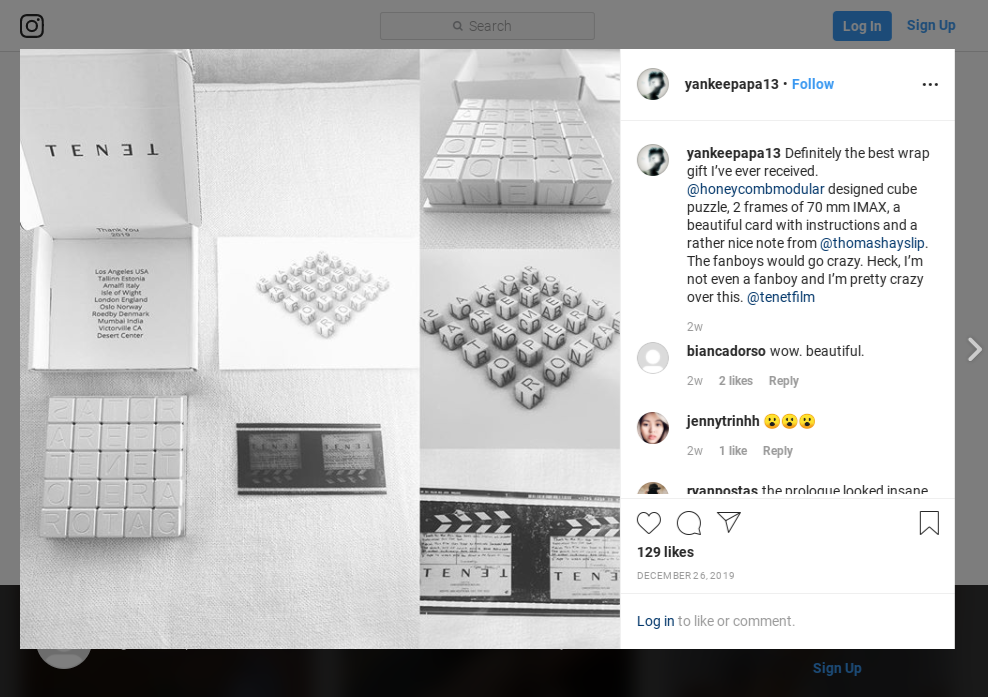Go to the next post with right chevron
The width and height of the screenshot is (988, 697).
(x=974, y=349)
